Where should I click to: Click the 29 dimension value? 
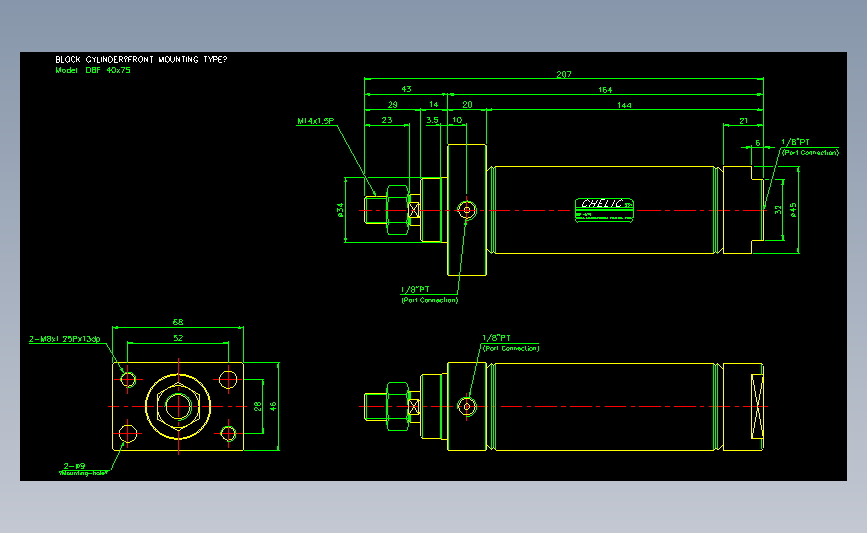pyautogui.click(x=393, y=104)
